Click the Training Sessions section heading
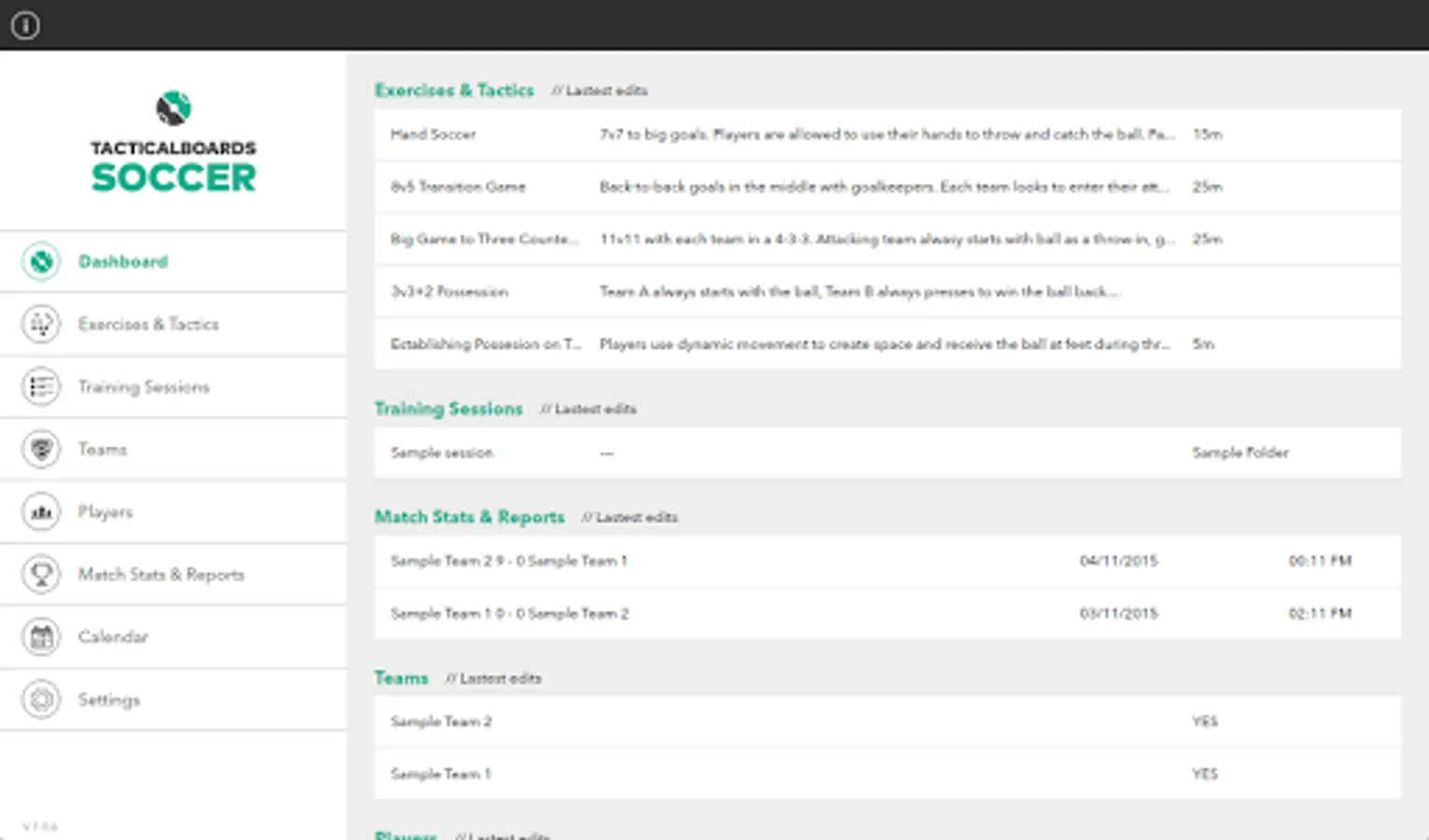 (x=449, y=409)
